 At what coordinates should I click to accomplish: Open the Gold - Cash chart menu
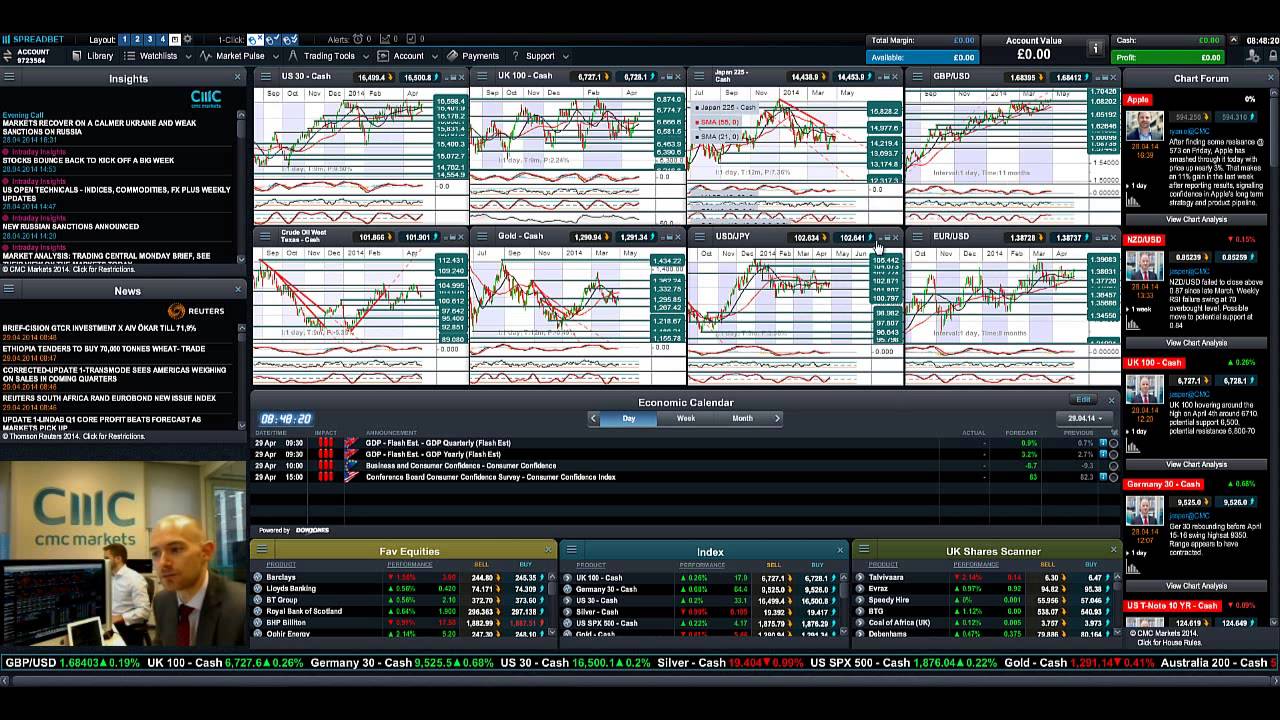(482, 236)
